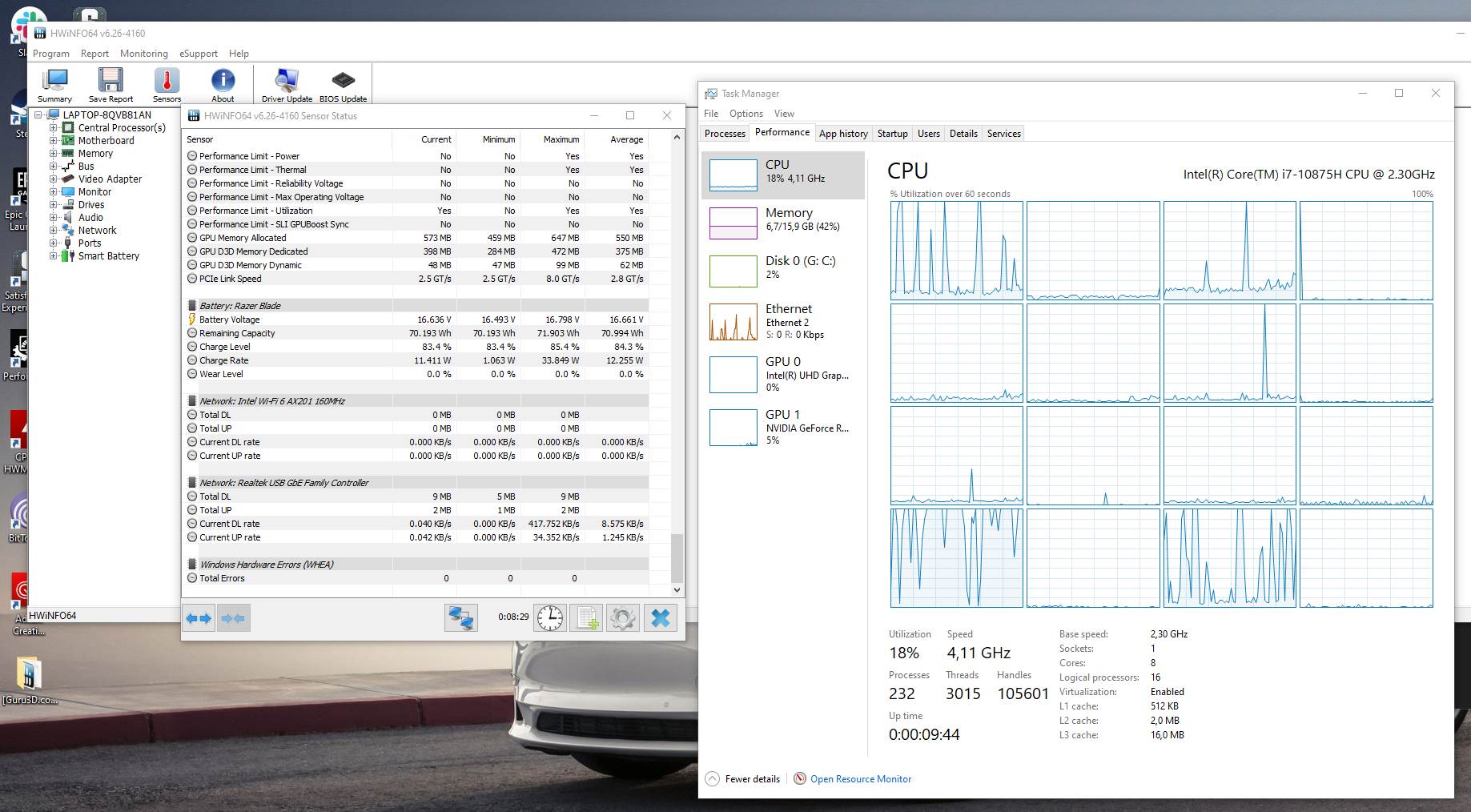Click the shrink layout arrows button
This screenshot has height=812, width=1471.
pyautogui.click(x=234, y=618)
